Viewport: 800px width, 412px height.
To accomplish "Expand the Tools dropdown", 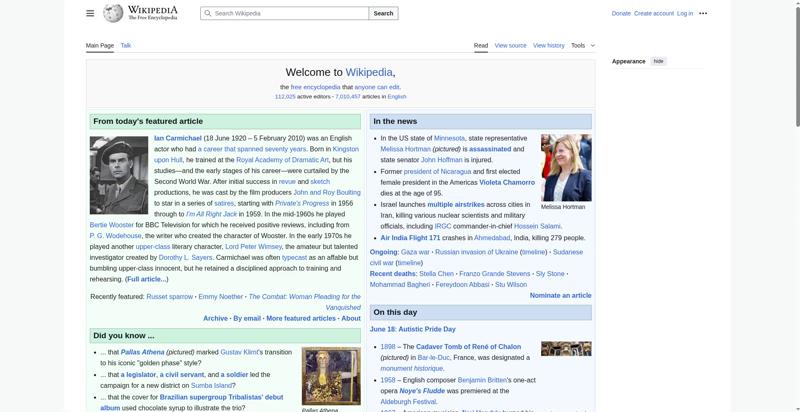I will [583, 45].
